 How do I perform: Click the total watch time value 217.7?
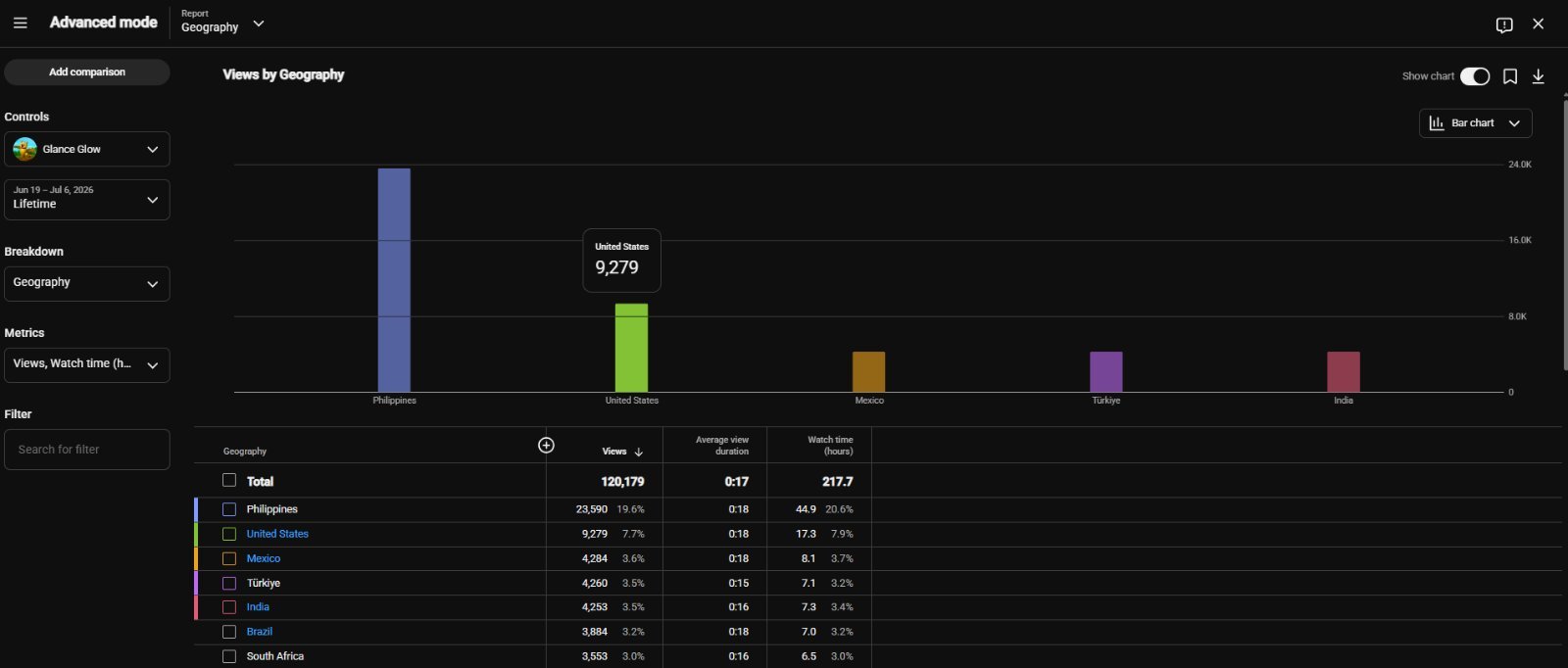coord(838,482)
